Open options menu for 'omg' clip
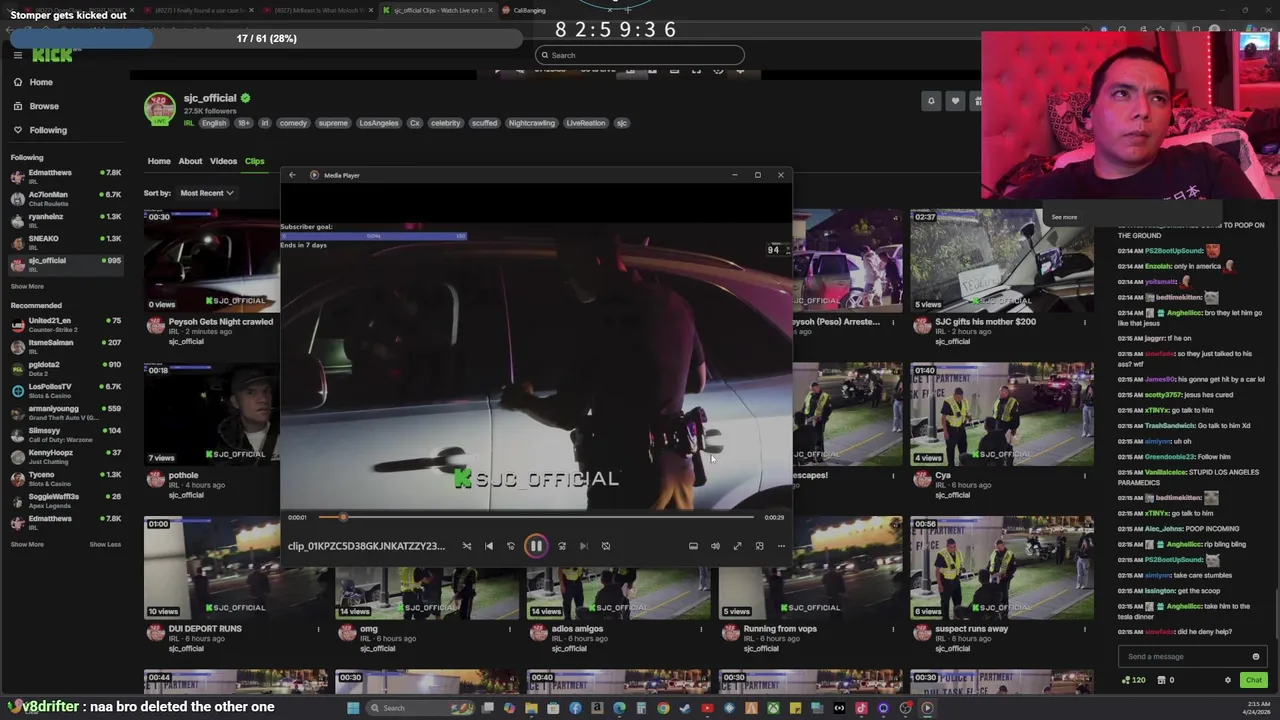The width and height of the screenshot is (1280, 720). (510, 629)
